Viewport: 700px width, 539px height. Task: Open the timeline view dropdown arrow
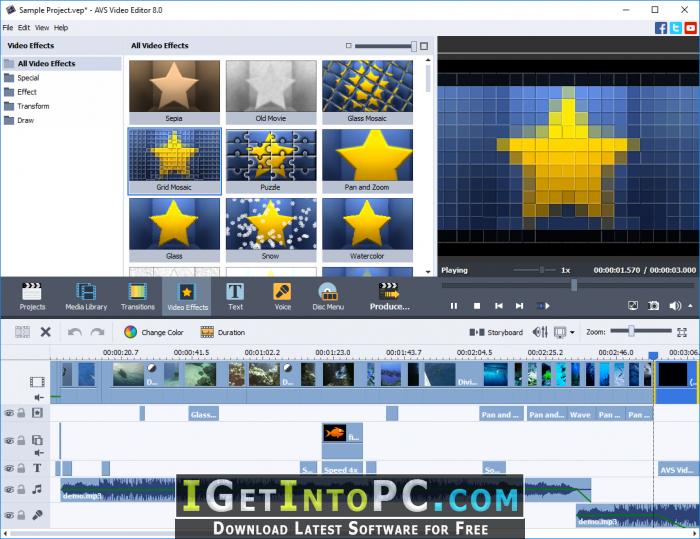(x=572, y=332)
